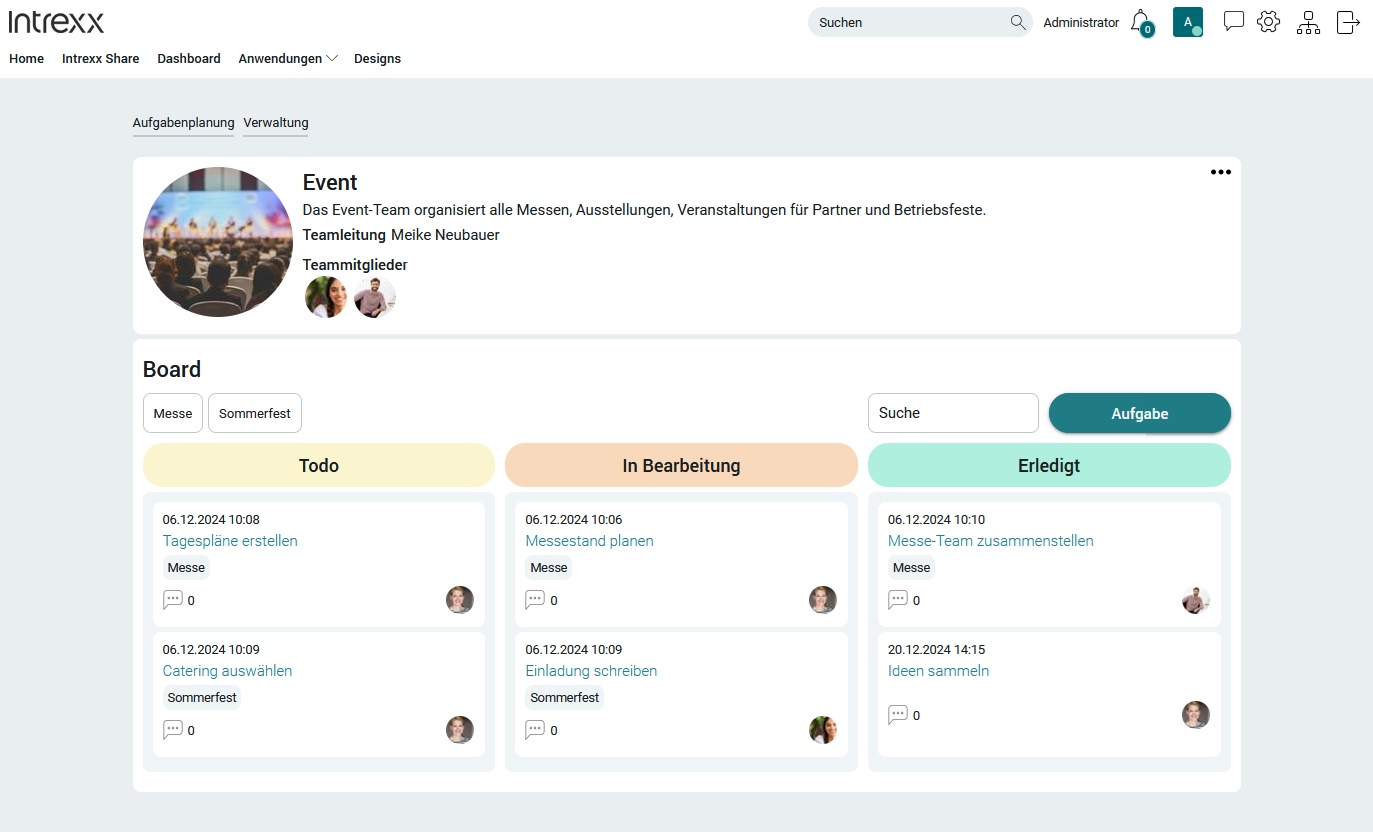This screenshot has height=832, width=1373.
Task: Click the Event team conference photo
Action: click(218, 242)
